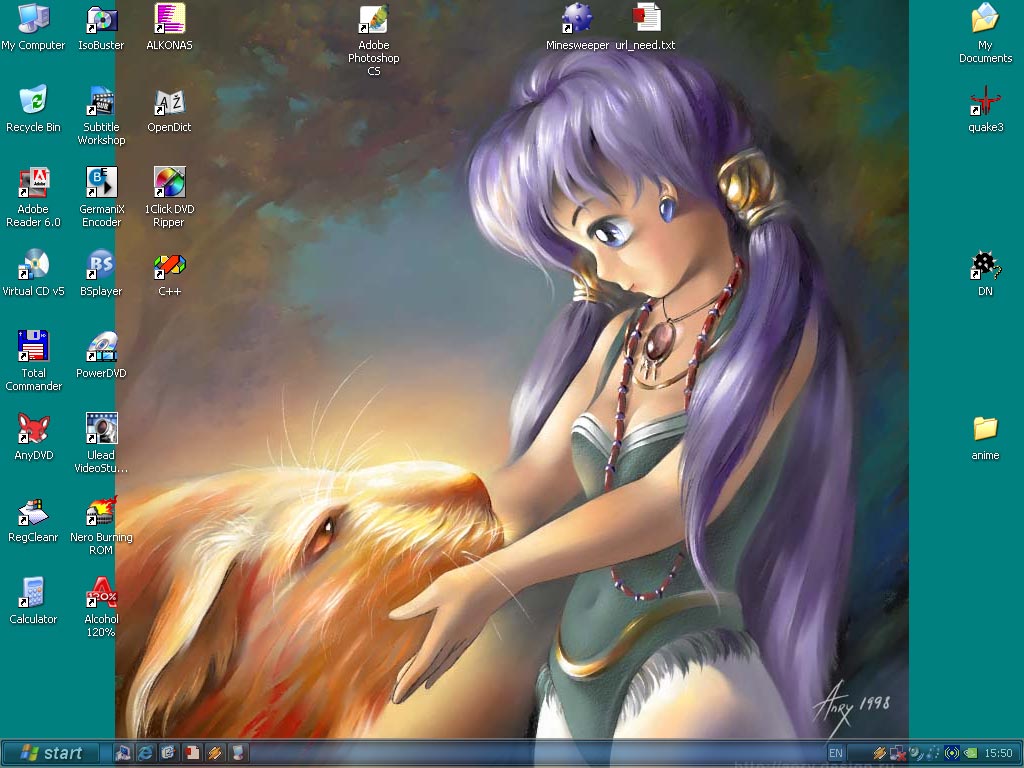The width and height of the screenshot is (1024, 768).
Task: Open the Adobe Photoshop CS shortcut
Action: click(373, 20)
